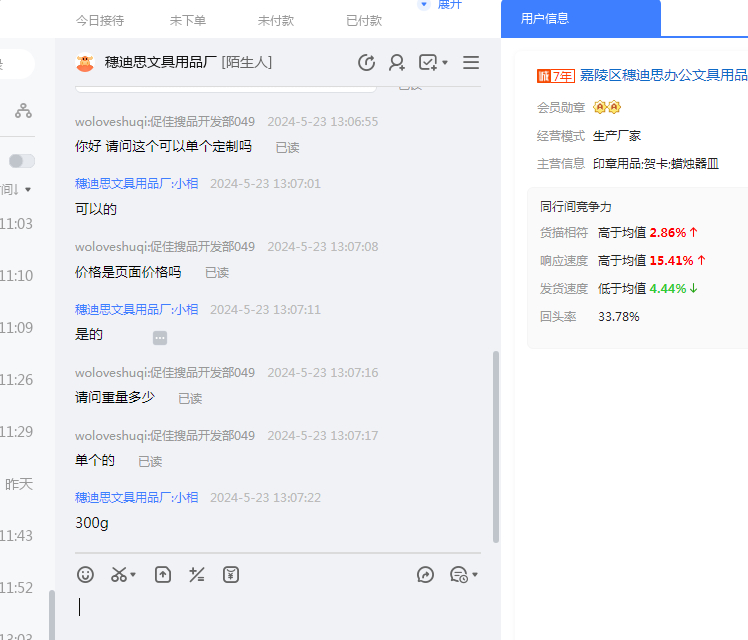Click in the message input field

point(270,607)
